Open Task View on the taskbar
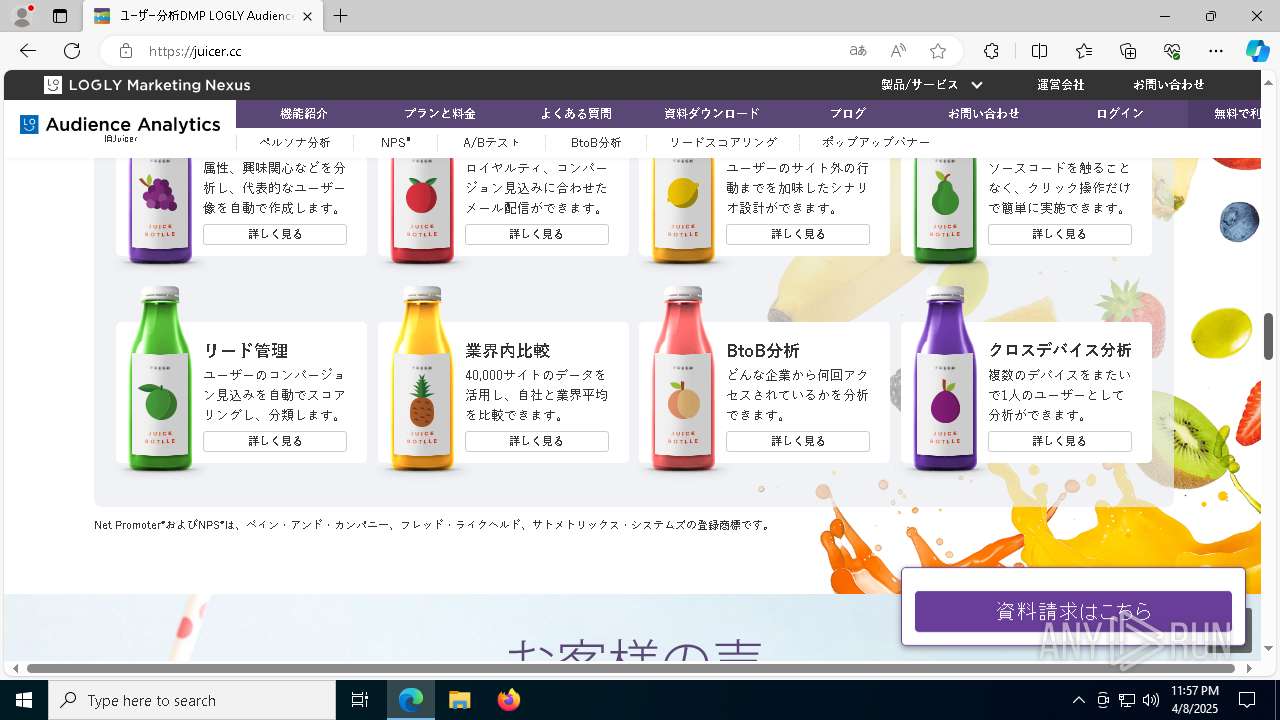This screenshot has width=1280, height=720. coord(360,700)
